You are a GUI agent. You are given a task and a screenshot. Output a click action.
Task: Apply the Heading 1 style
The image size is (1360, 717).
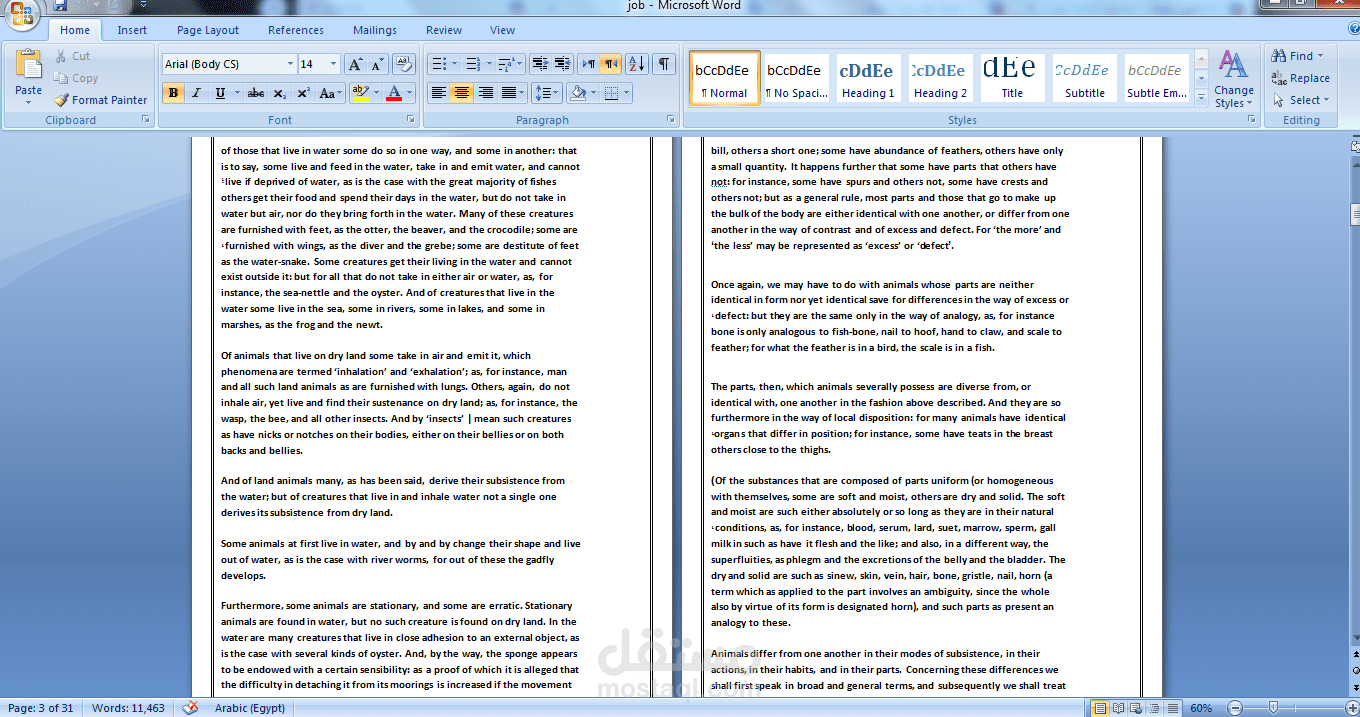[868, 78]
